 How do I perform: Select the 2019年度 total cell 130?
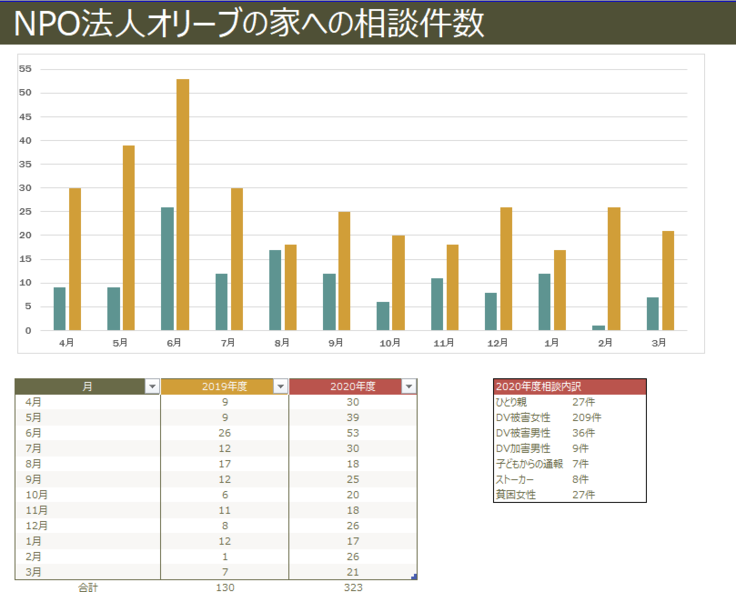pos(224,587)
